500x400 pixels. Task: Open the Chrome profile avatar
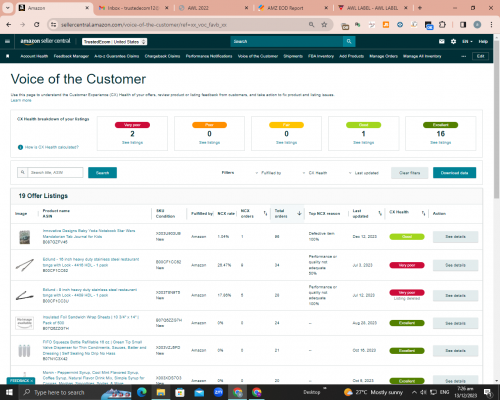(477, 25)
